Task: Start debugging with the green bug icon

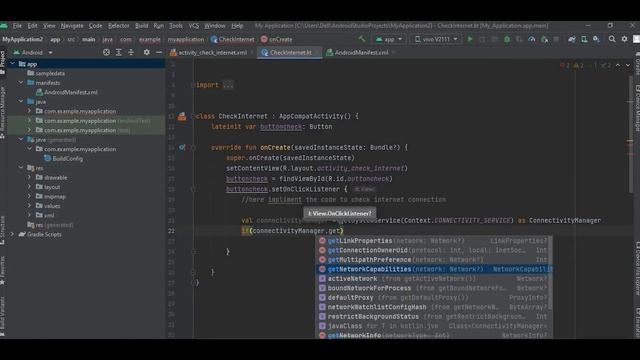Action: (x=507, y=39)
